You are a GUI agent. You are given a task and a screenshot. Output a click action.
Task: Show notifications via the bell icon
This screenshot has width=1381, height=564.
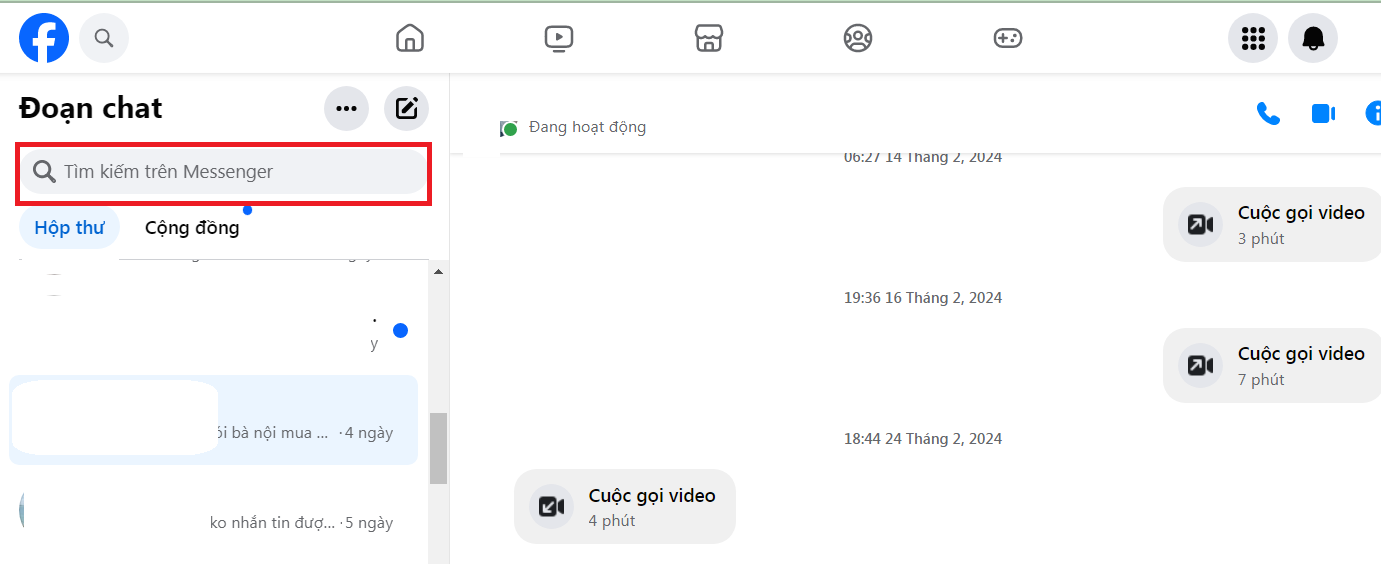pyautogui.click(x=1313, y=38)
